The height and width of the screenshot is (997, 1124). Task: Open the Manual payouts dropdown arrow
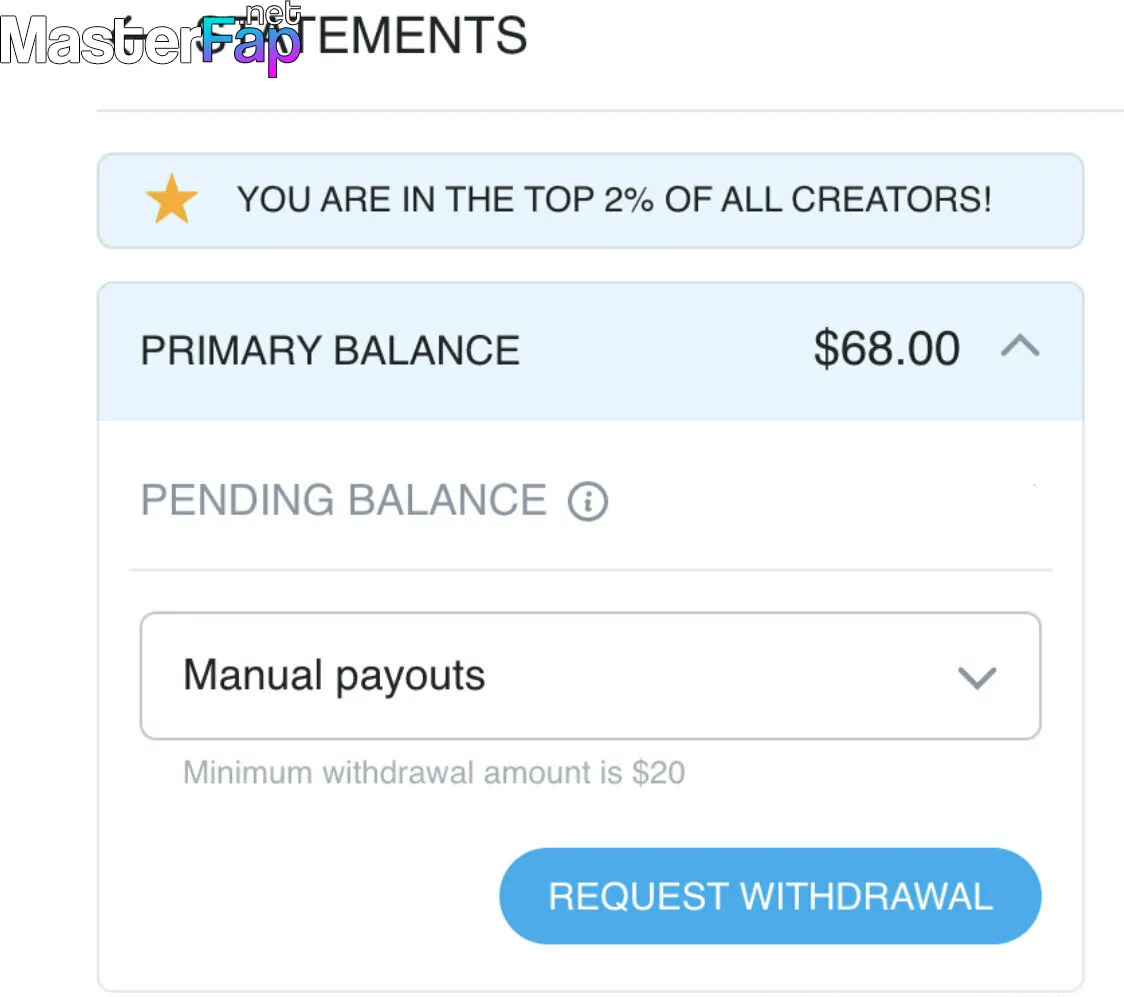(976, 677)
